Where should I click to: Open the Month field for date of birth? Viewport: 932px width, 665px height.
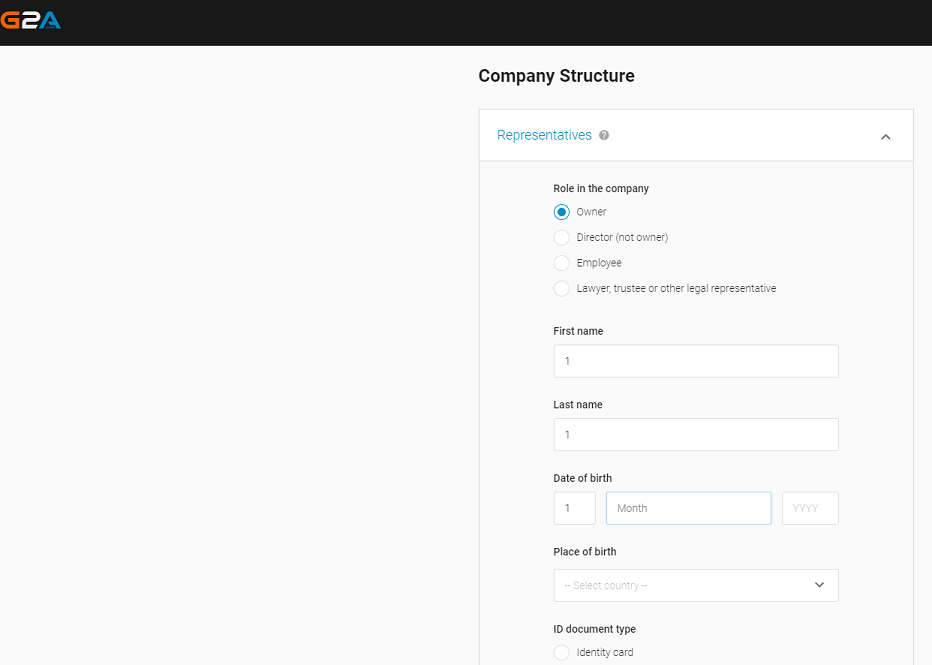point(688,508)
